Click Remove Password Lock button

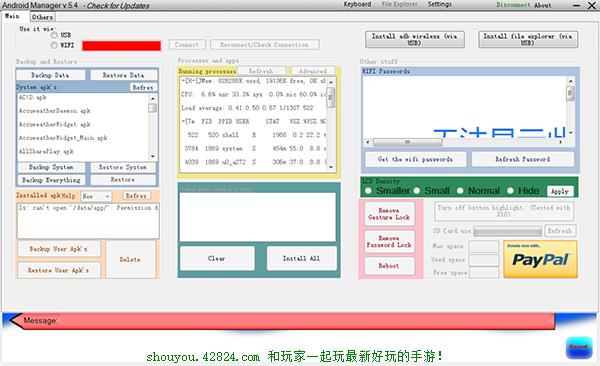coord(389,242)
